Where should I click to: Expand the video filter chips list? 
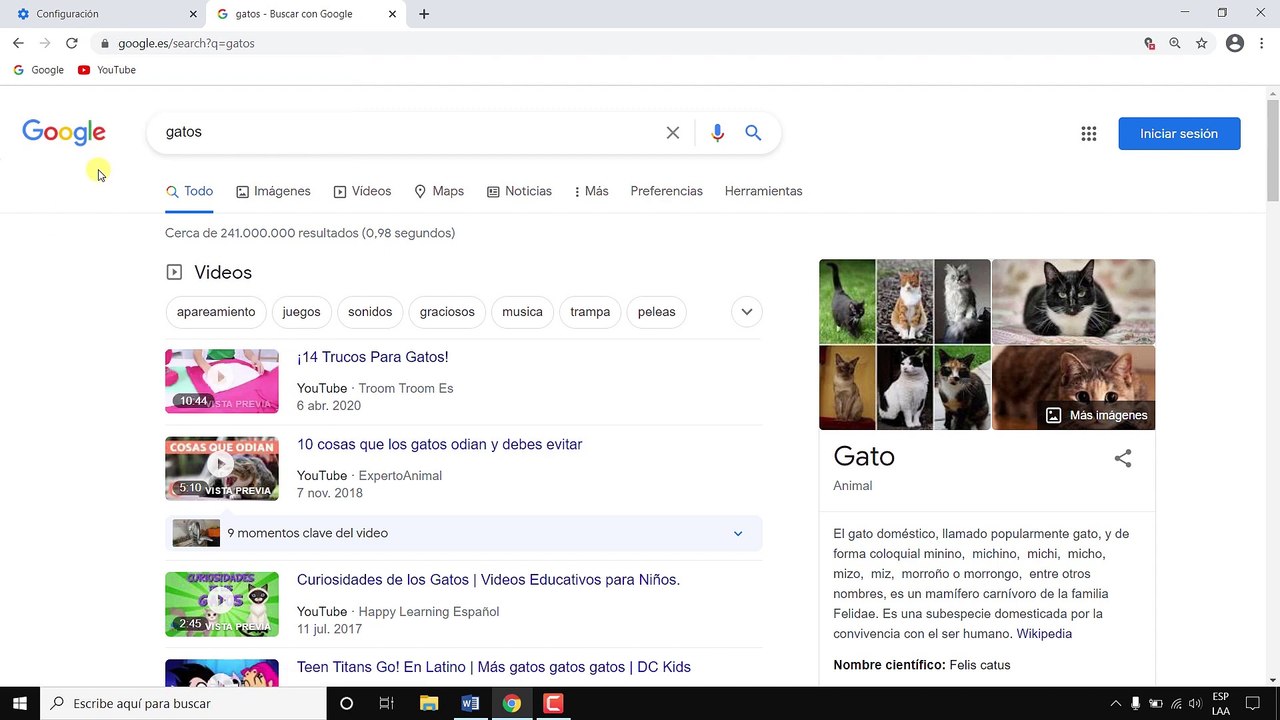[x=746, y=312]
